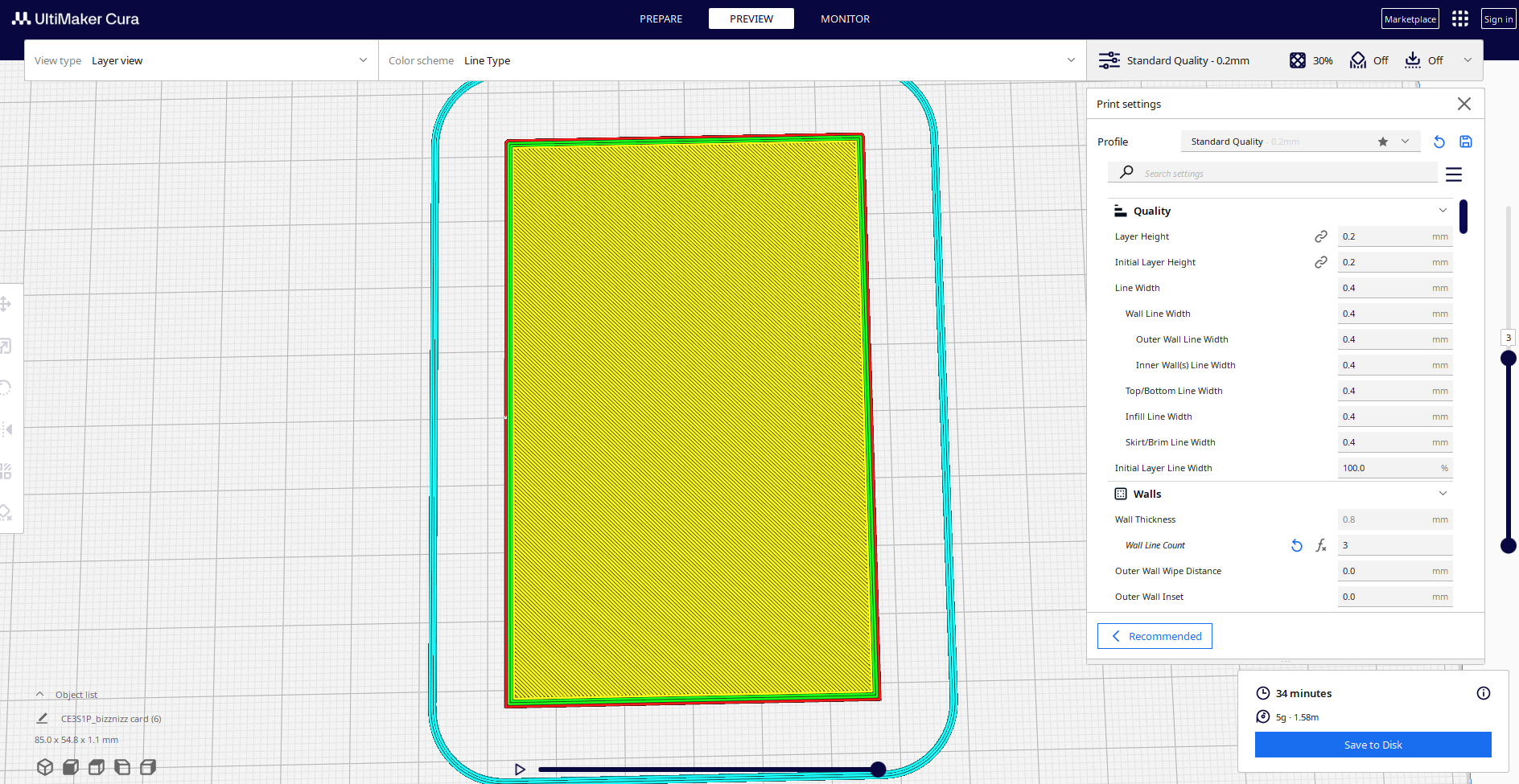Open the setting visibility hamburger menu
1519x784 pixels.
pyautogui.click(x=1453, y=174)
